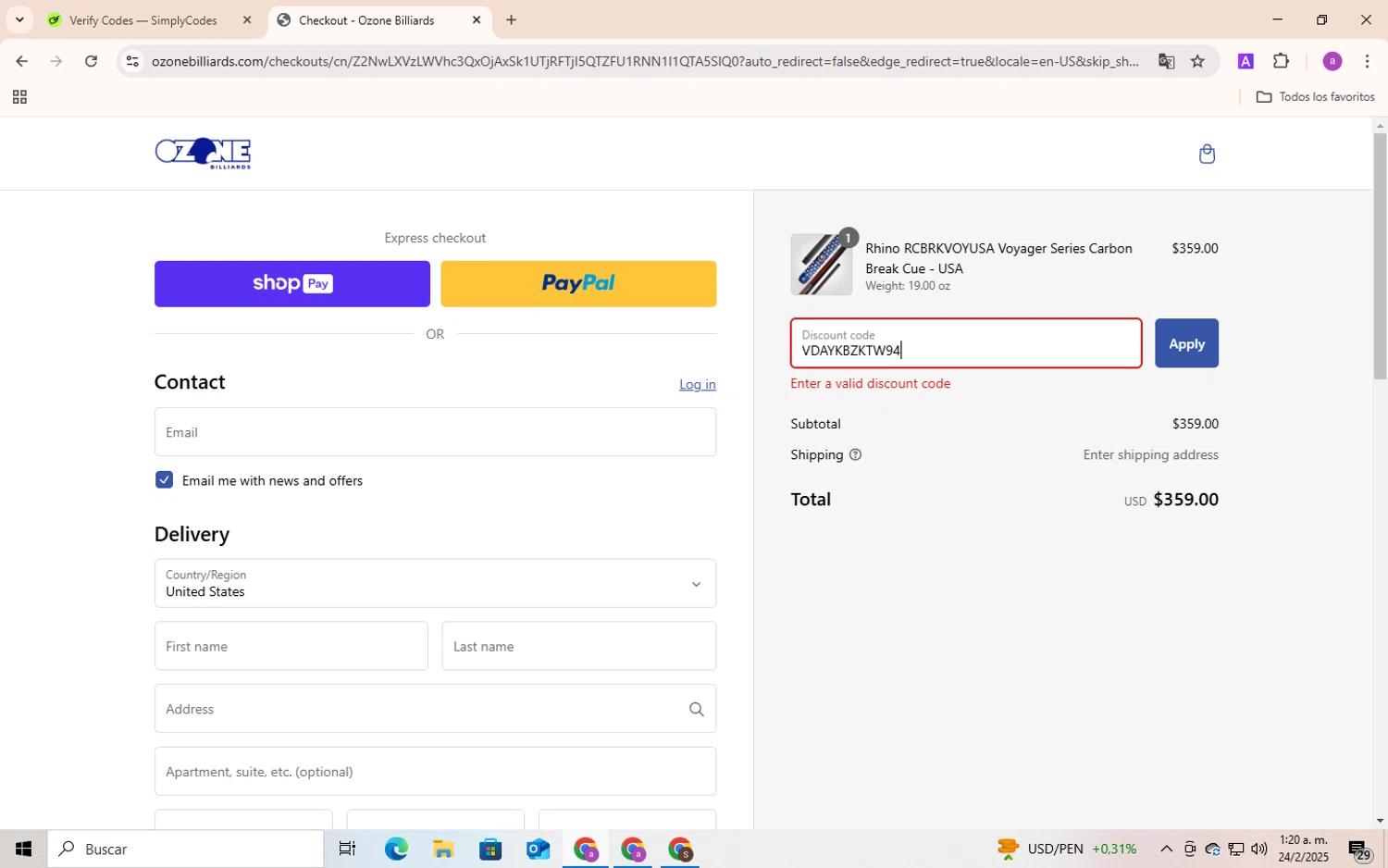The width and height of the screenshot is (1388, 868).
Task: Click 'Enter shipping address' text
Action: click(x=1150, y=454)
